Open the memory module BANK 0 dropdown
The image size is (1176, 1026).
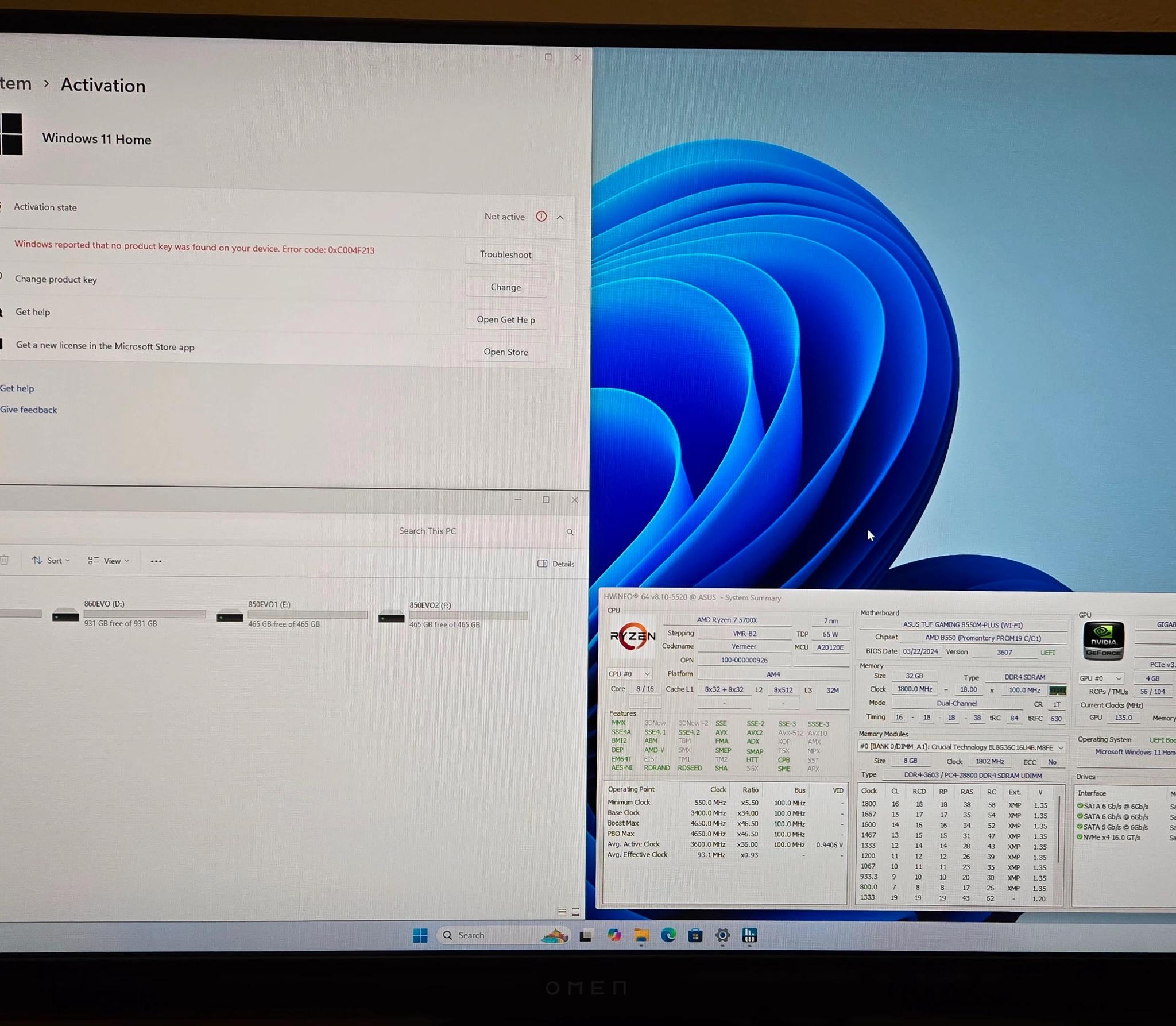point(961,747)
